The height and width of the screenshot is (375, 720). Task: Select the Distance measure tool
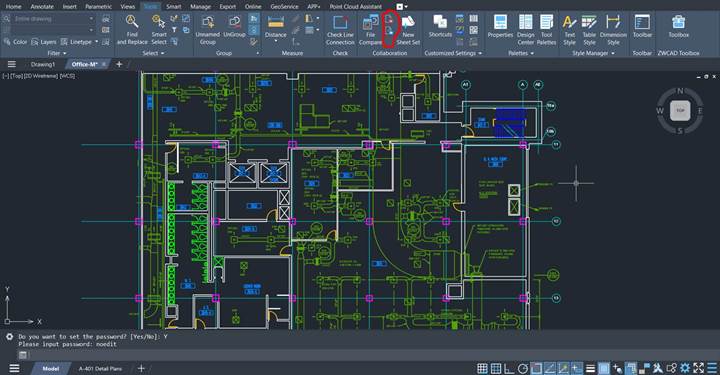pyautogui.click(x=276, y=28)
